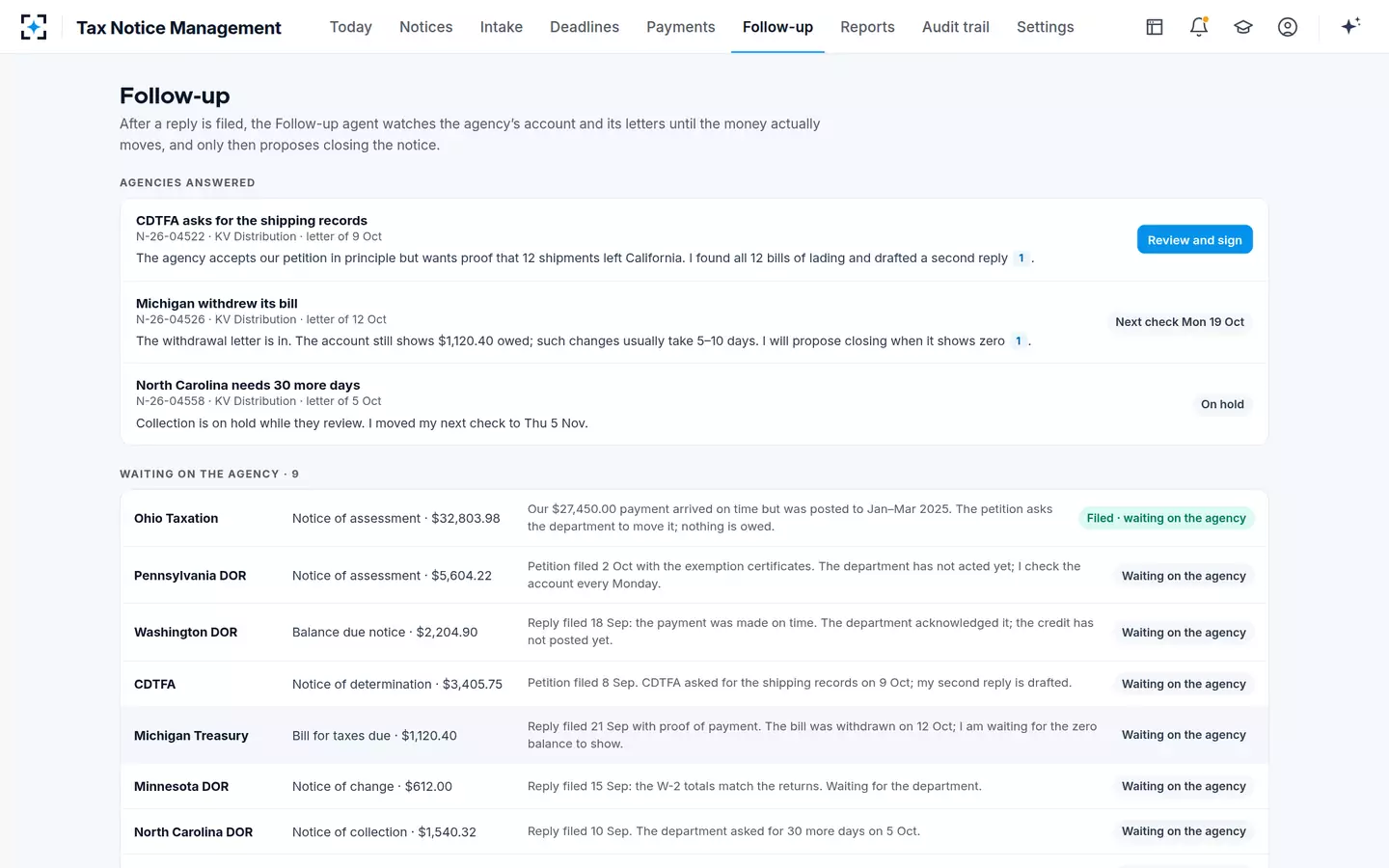Open the graduation cap learning icon
The height and width of the screenshot is (868, 1389).
[x=1243, y=27]
